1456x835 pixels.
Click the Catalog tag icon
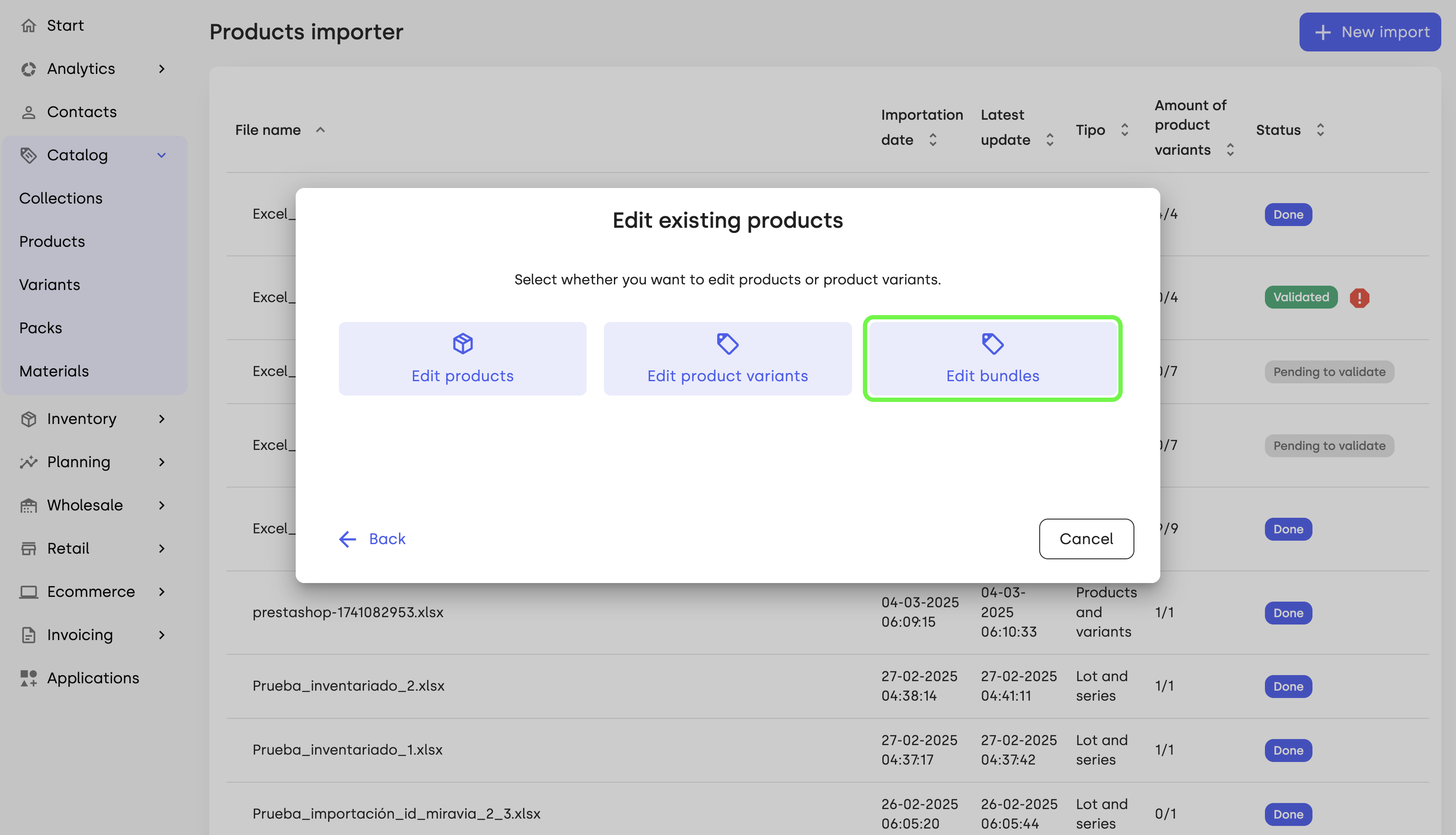click(29, 155)
